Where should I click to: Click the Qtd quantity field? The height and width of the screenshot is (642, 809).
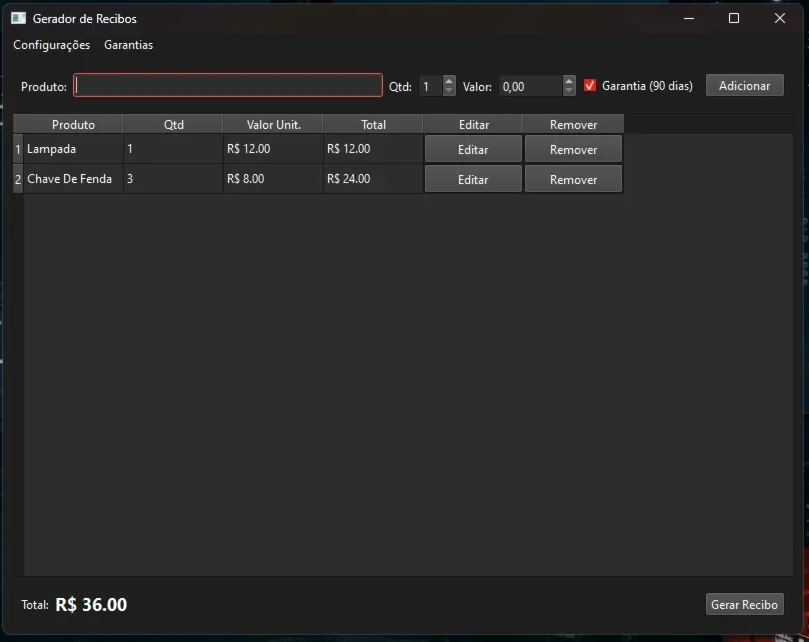431,86
